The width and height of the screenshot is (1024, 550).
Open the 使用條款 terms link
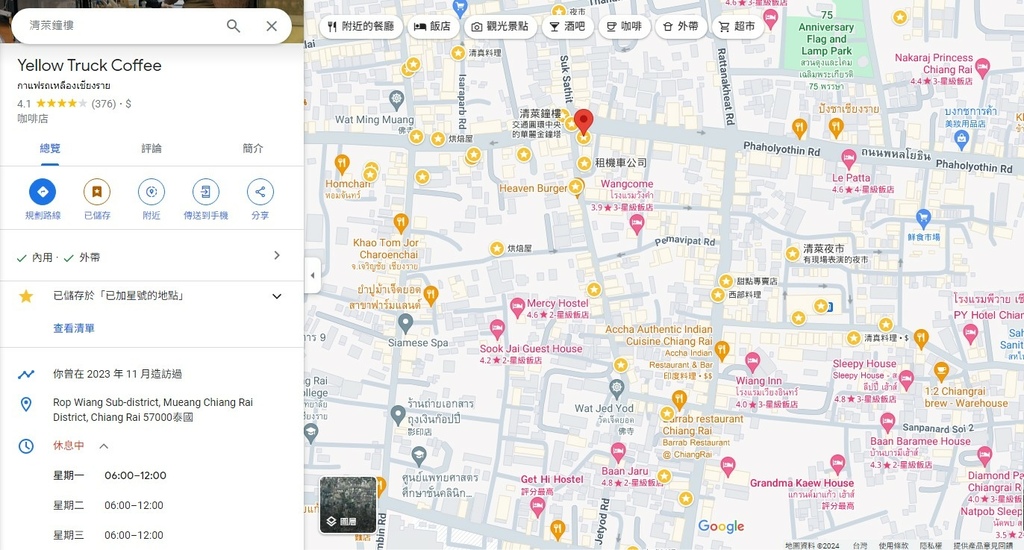coord(893,545)
